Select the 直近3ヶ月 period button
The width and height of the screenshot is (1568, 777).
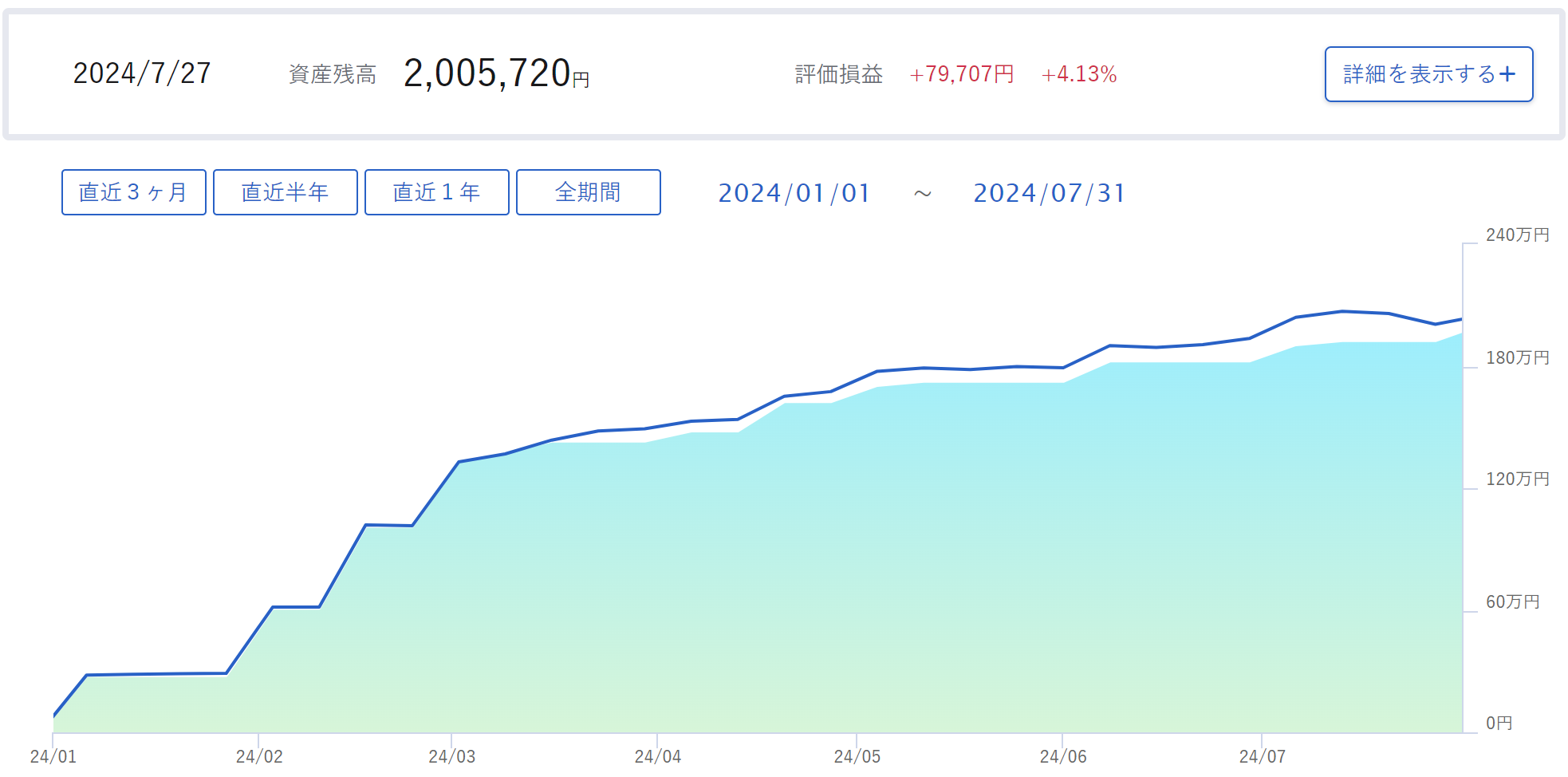134,192
